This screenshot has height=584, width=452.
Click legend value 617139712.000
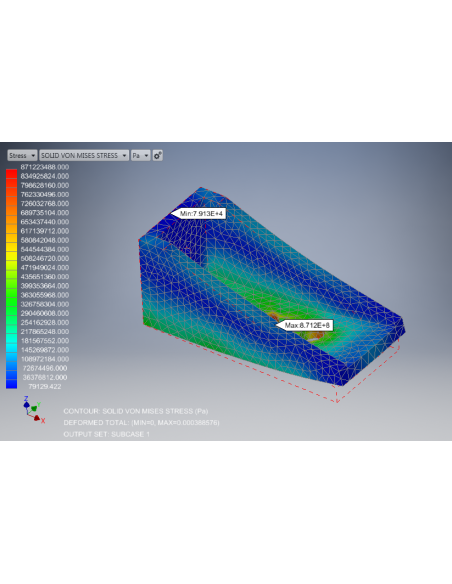point(45,231)
